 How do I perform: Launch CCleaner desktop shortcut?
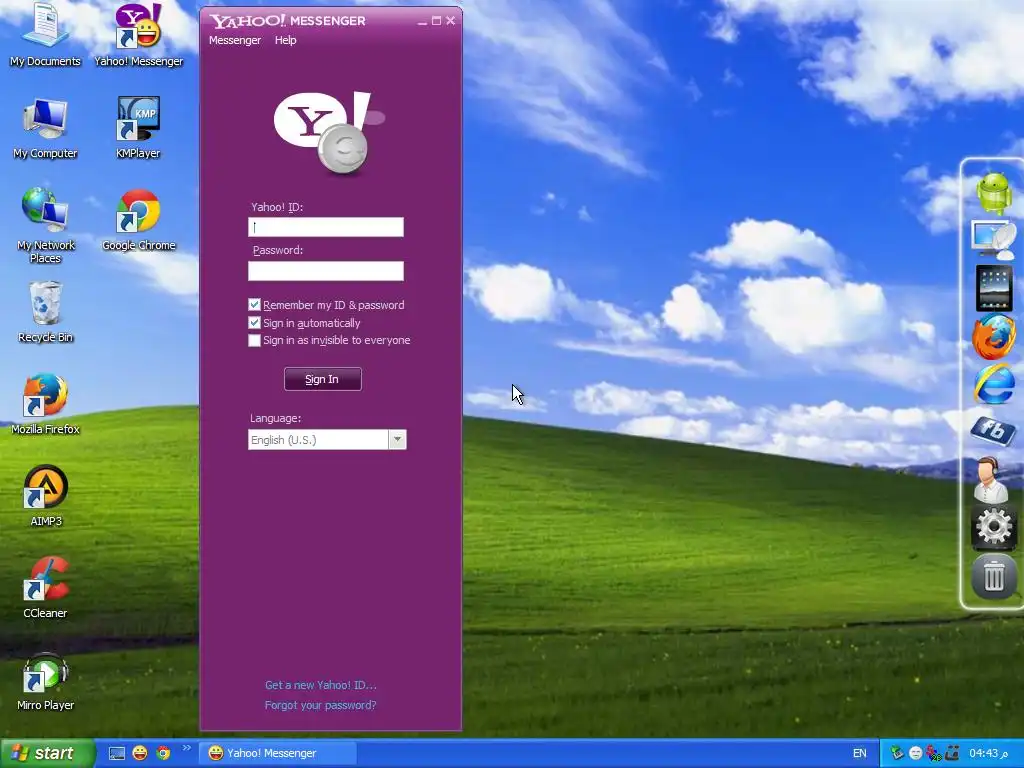coord(45,588)
